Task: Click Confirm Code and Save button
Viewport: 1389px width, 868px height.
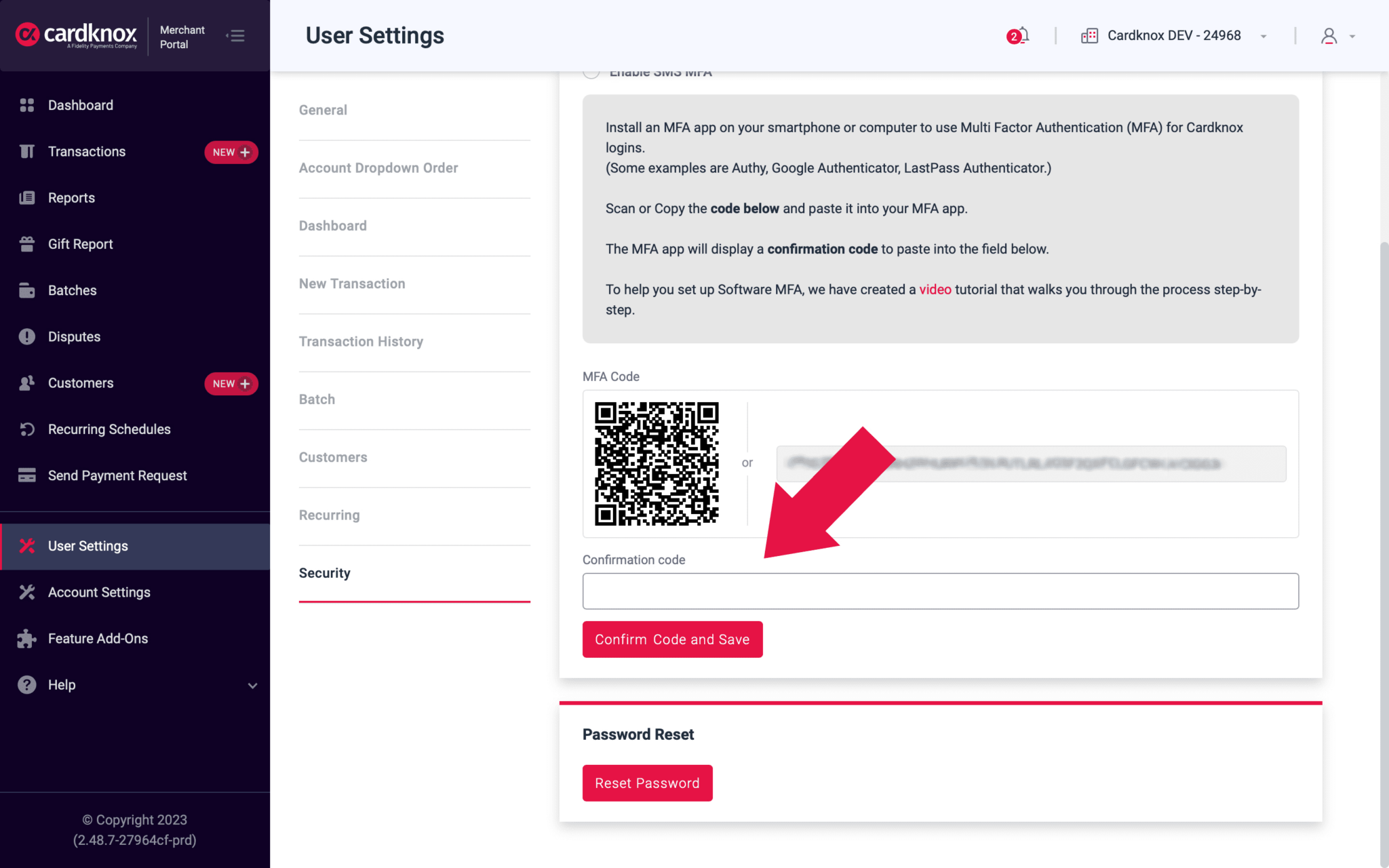Action: pyautogui.click(x=672, y=639)
